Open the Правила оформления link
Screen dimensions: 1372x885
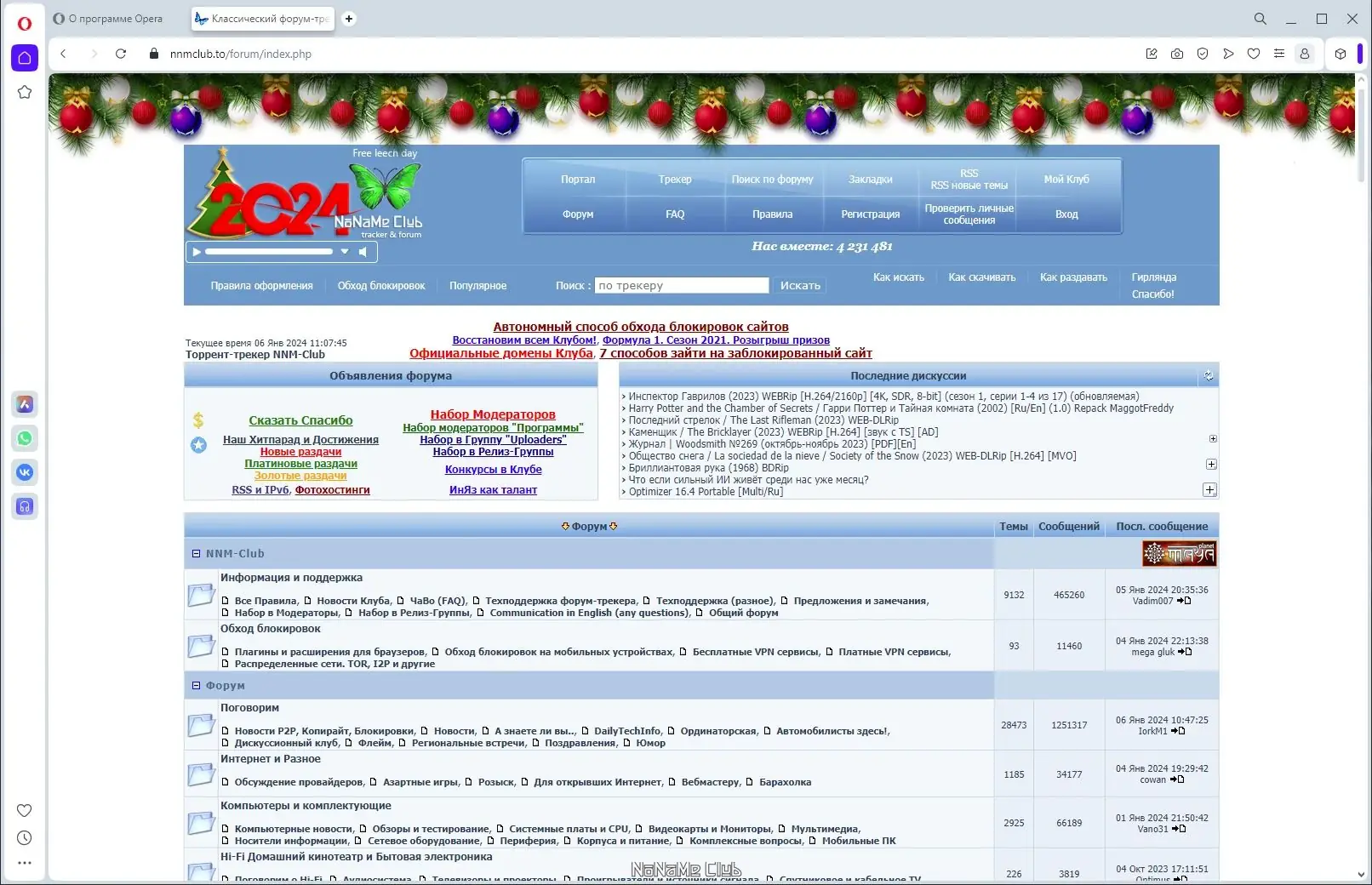coord(262,286)
